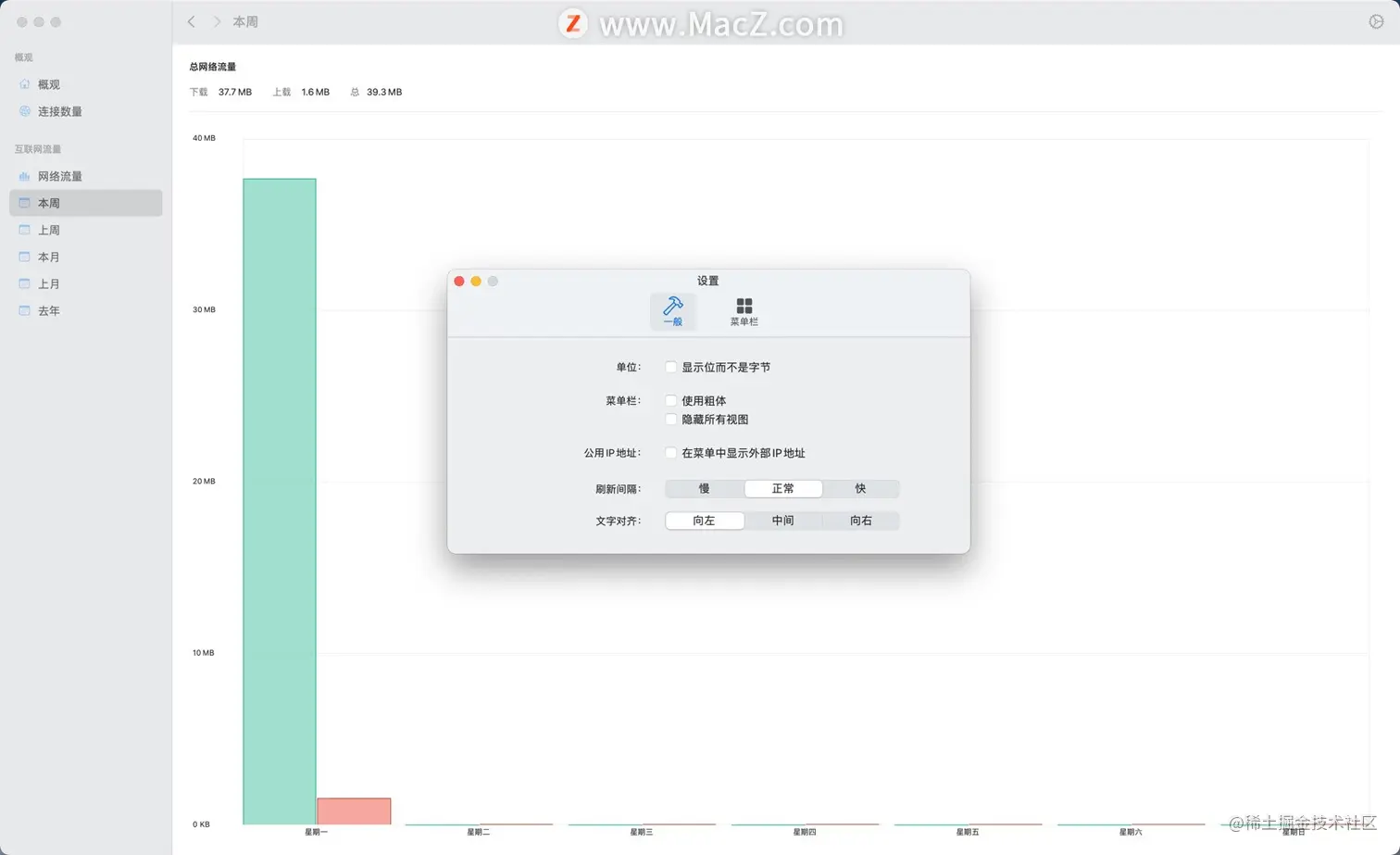Select 向右 text alignment option
This screenshot has width=1400, height=855.
point(860,521)
